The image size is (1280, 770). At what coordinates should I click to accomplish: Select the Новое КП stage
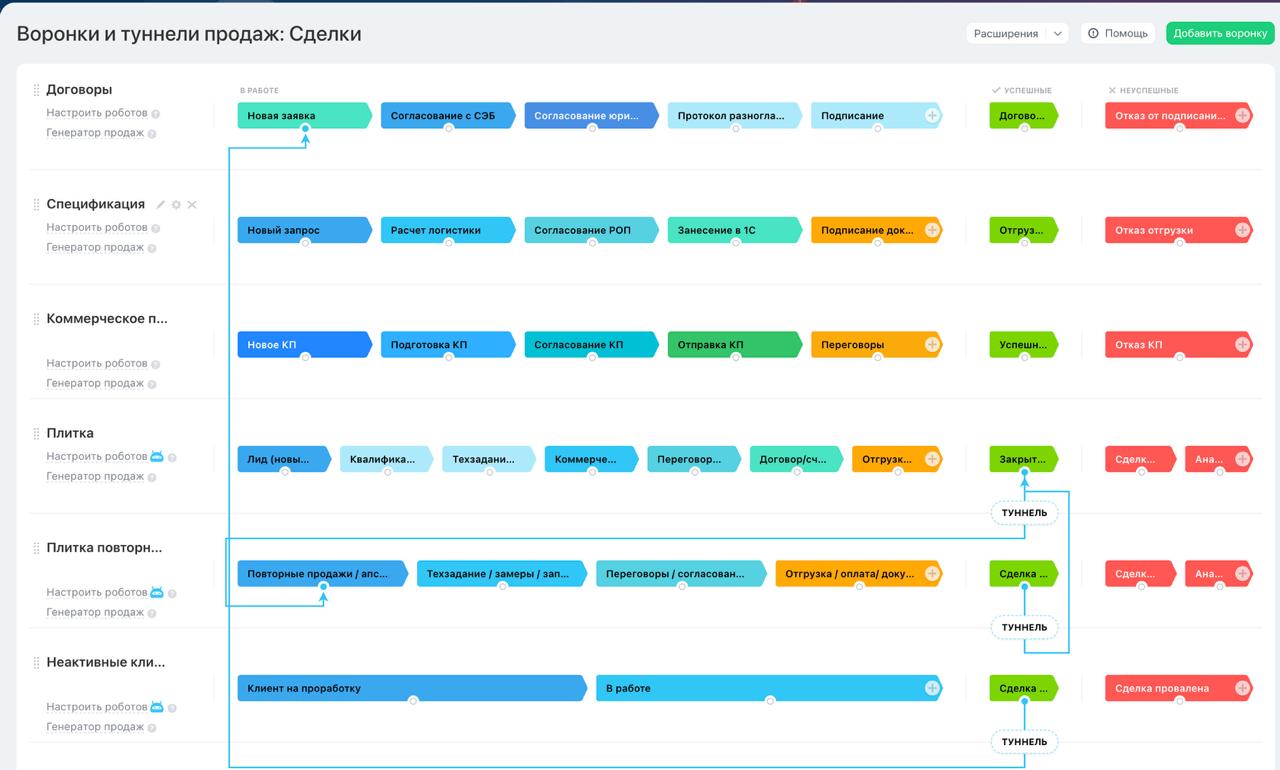(x=305, y=345)
